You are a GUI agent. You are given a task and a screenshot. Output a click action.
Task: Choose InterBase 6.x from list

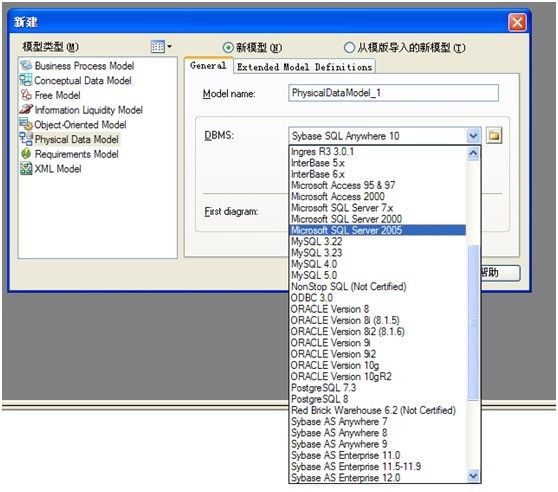378,174
